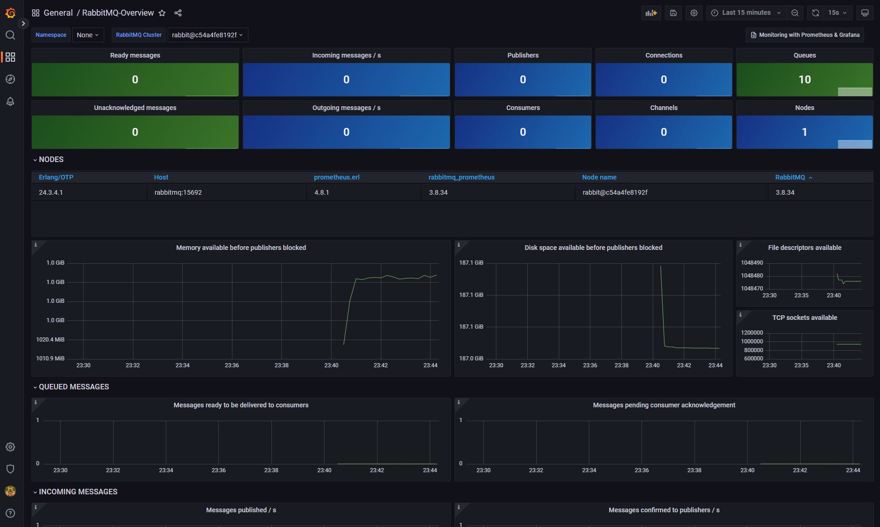
Task: Click info icon on Messages pending panel
Action: point(459,402)
